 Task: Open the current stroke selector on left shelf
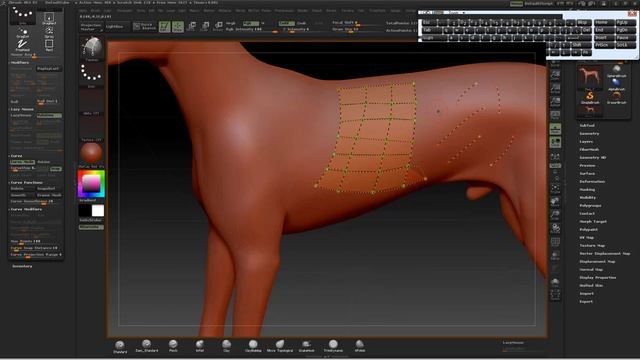[91, 75]
